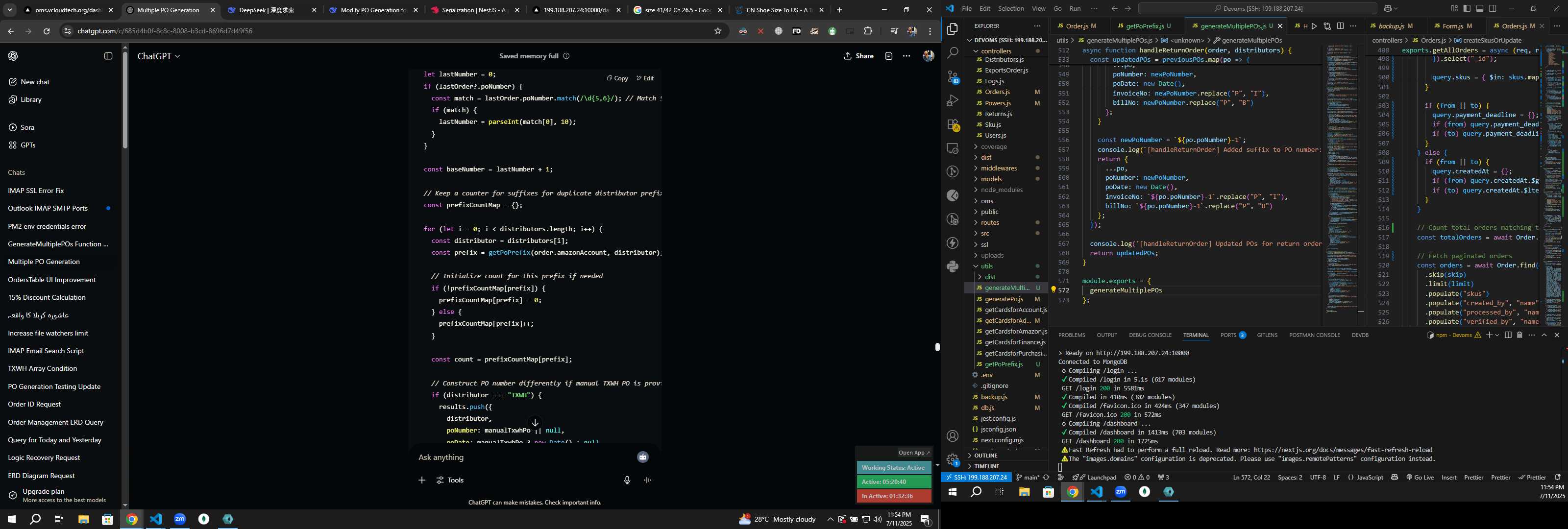Screen dimensions: 1568x529
Task: Click Share button in ChatGPT
Action: point(858,56)
